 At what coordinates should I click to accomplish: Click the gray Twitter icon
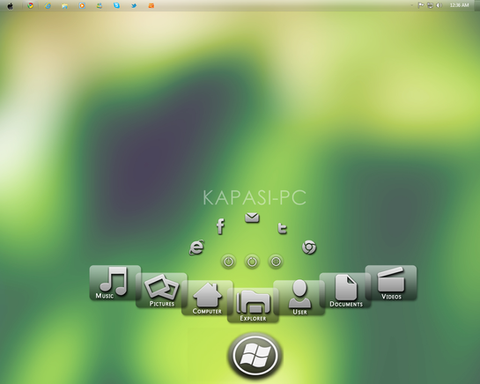(x=282, y=228)
